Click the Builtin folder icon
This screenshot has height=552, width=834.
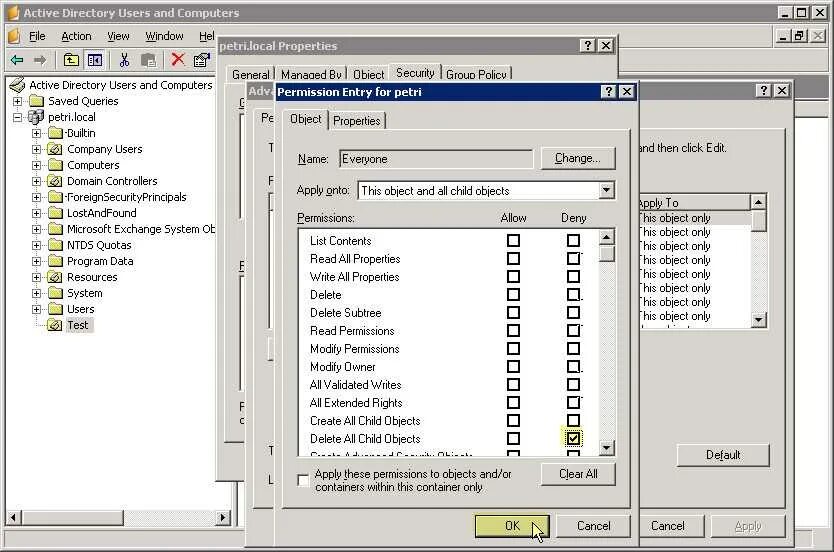pos(55,133)
